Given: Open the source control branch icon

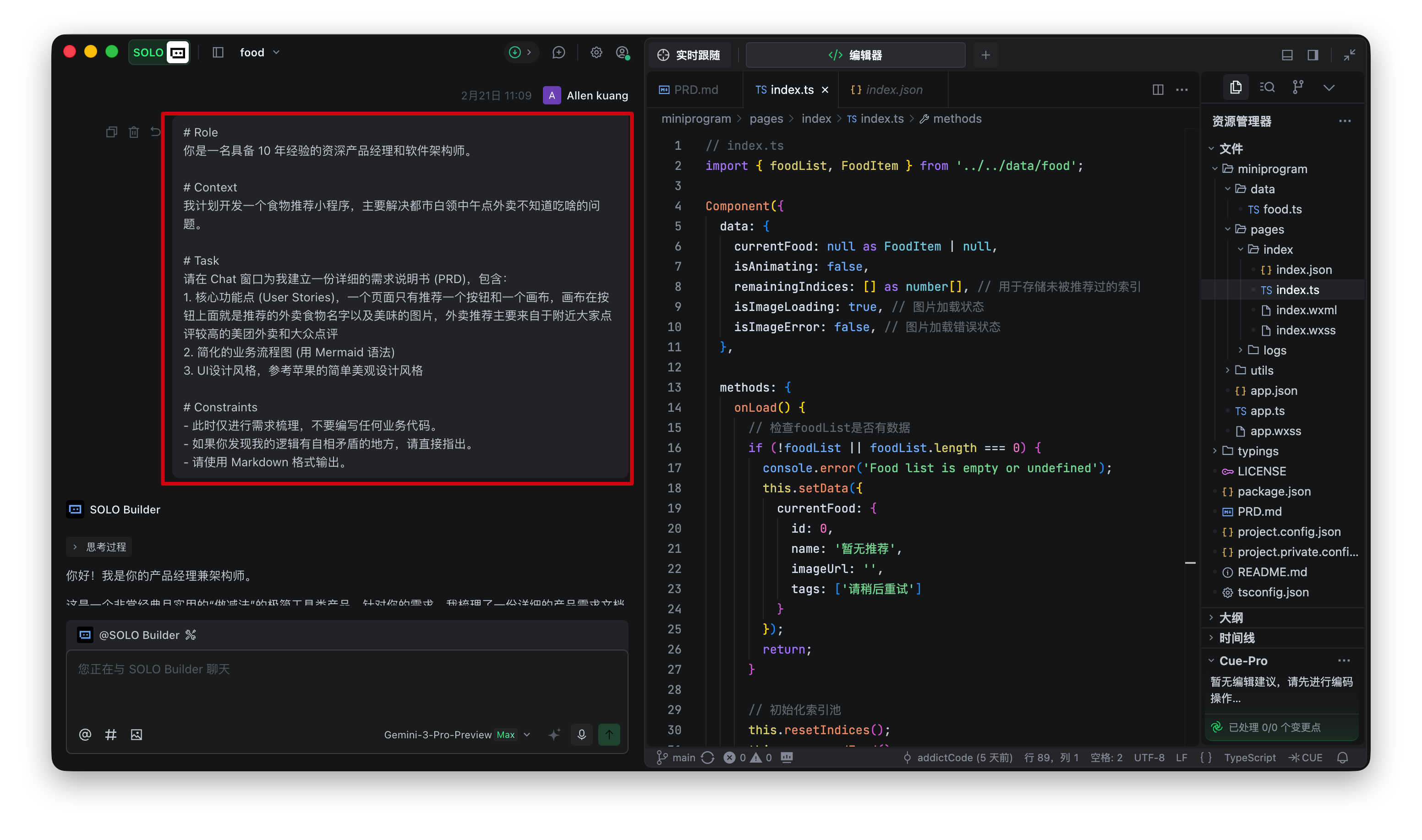Looking at the screenshot, I should 1298,87.
